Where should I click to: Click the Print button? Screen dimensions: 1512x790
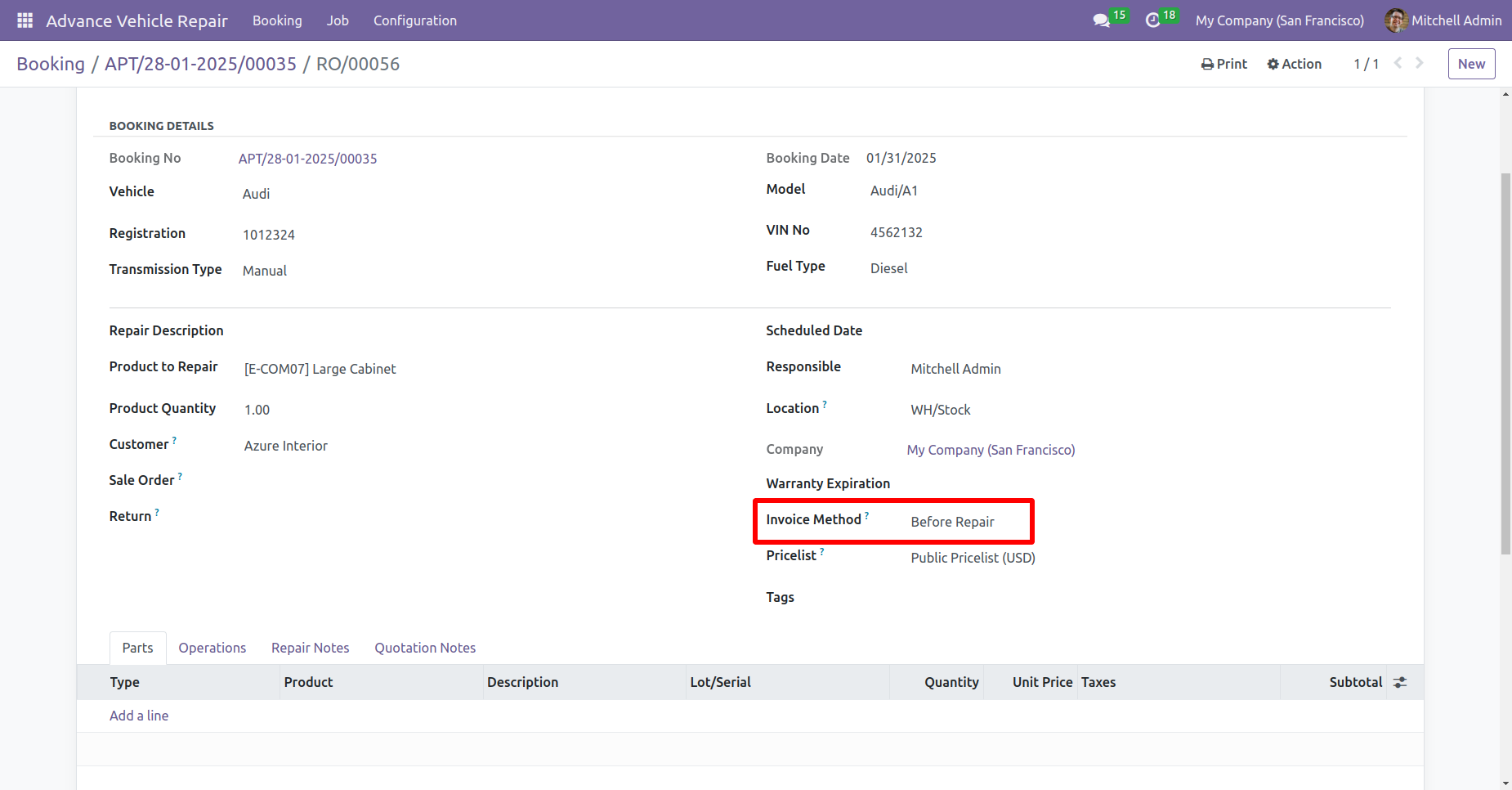pyautogui.click(x=1224, y=64)
